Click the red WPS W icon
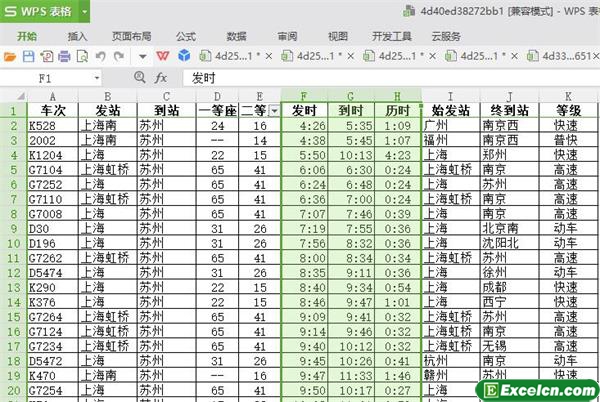The width and height of the screenshot is (600, 402). pos(163,56)
